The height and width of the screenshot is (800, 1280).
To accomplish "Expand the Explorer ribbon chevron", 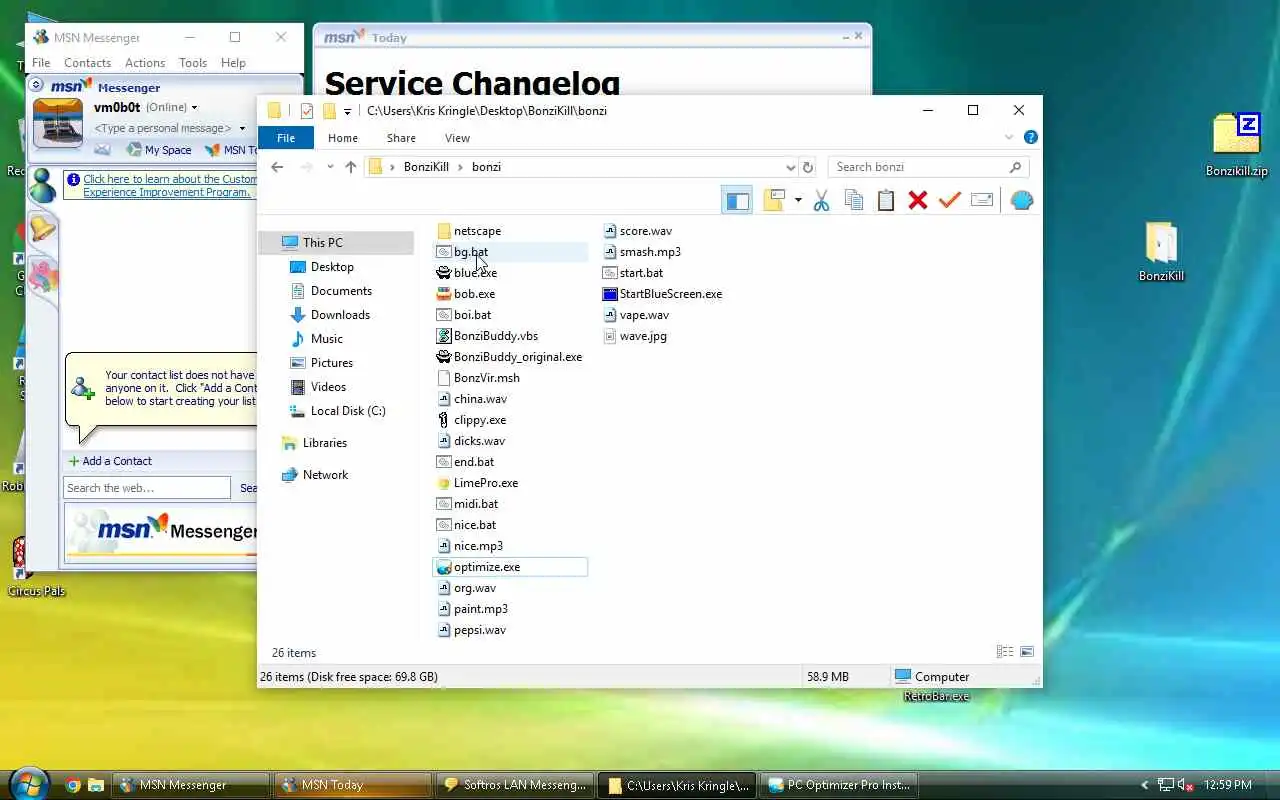I will pos(1009,137).
